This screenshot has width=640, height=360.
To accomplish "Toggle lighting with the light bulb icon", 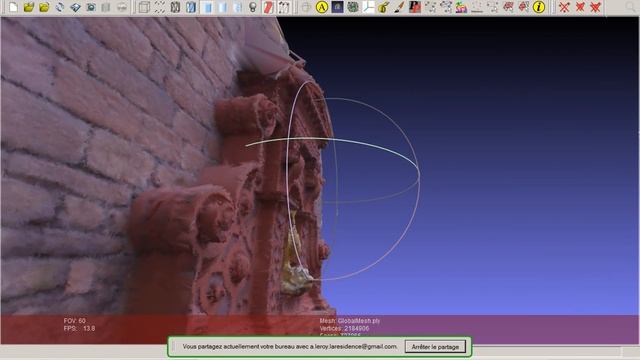I will [253, 7].
